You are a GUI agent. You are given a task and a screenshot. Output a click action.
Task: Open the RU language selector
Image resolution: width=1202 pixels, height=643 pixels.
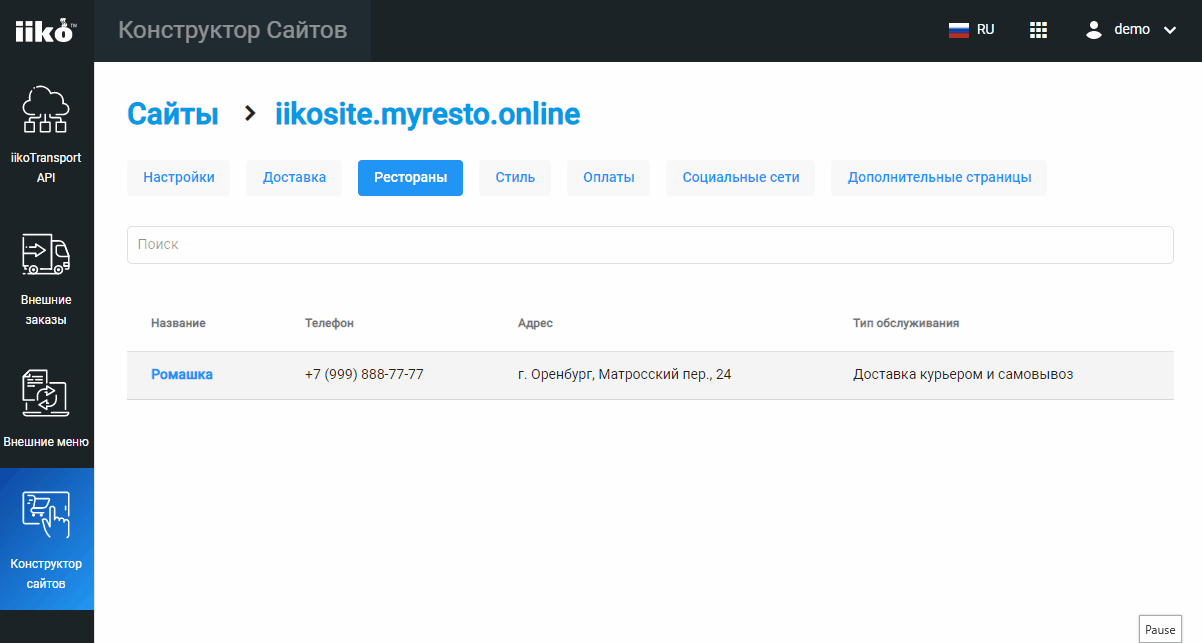[x=985, y=30]
